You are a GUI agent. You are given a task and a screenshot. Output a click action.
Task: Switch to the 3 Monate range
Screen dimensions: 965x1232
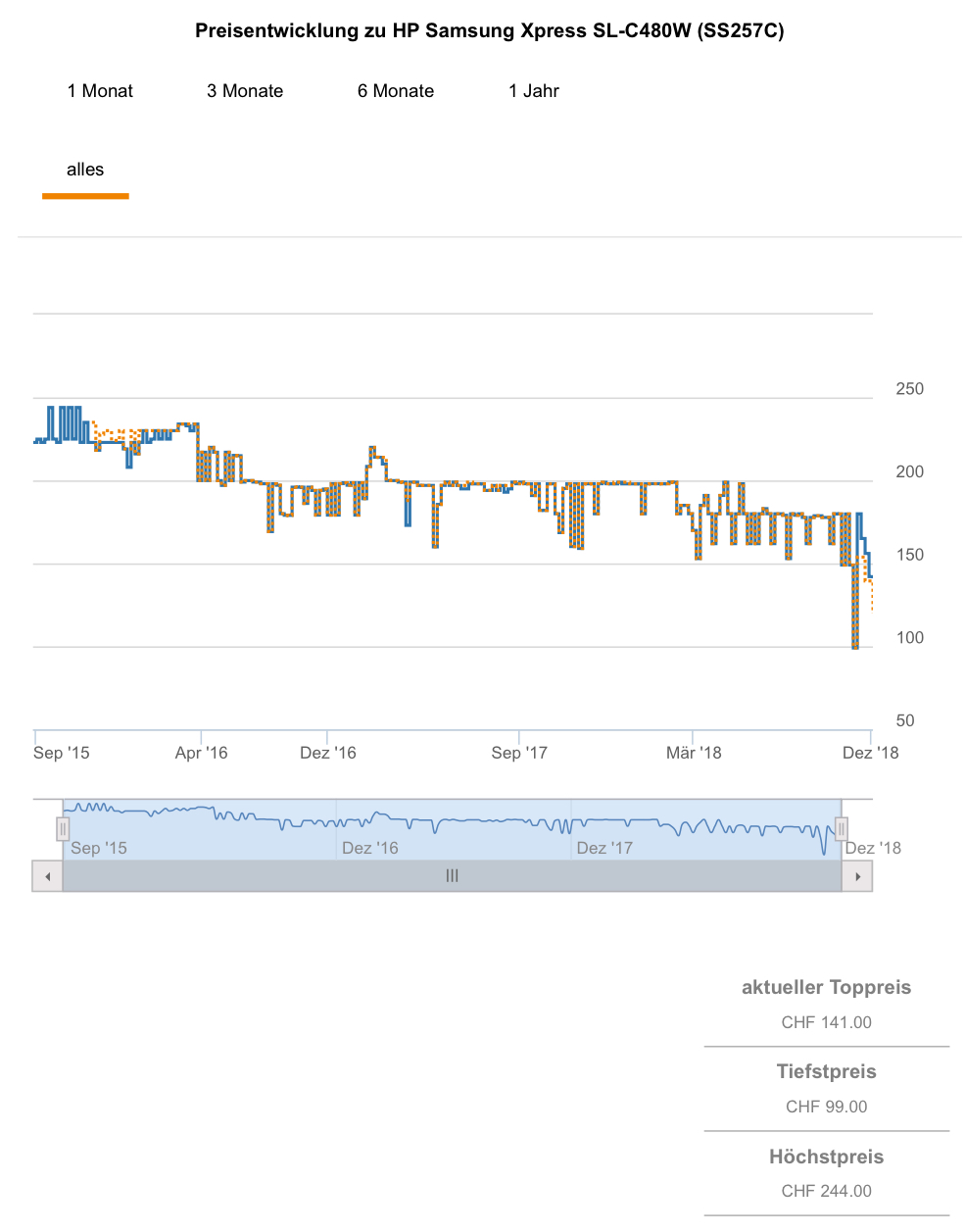pyautogui.click(x=245, y=91)
